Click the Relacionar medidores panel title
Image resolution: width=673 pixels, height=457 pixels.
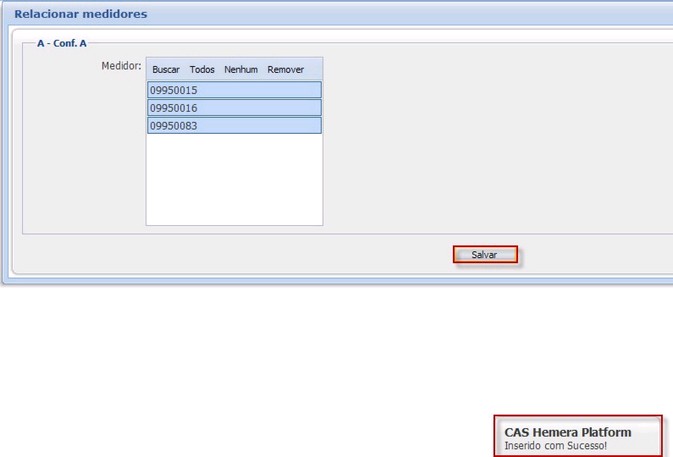click(80, 14)
